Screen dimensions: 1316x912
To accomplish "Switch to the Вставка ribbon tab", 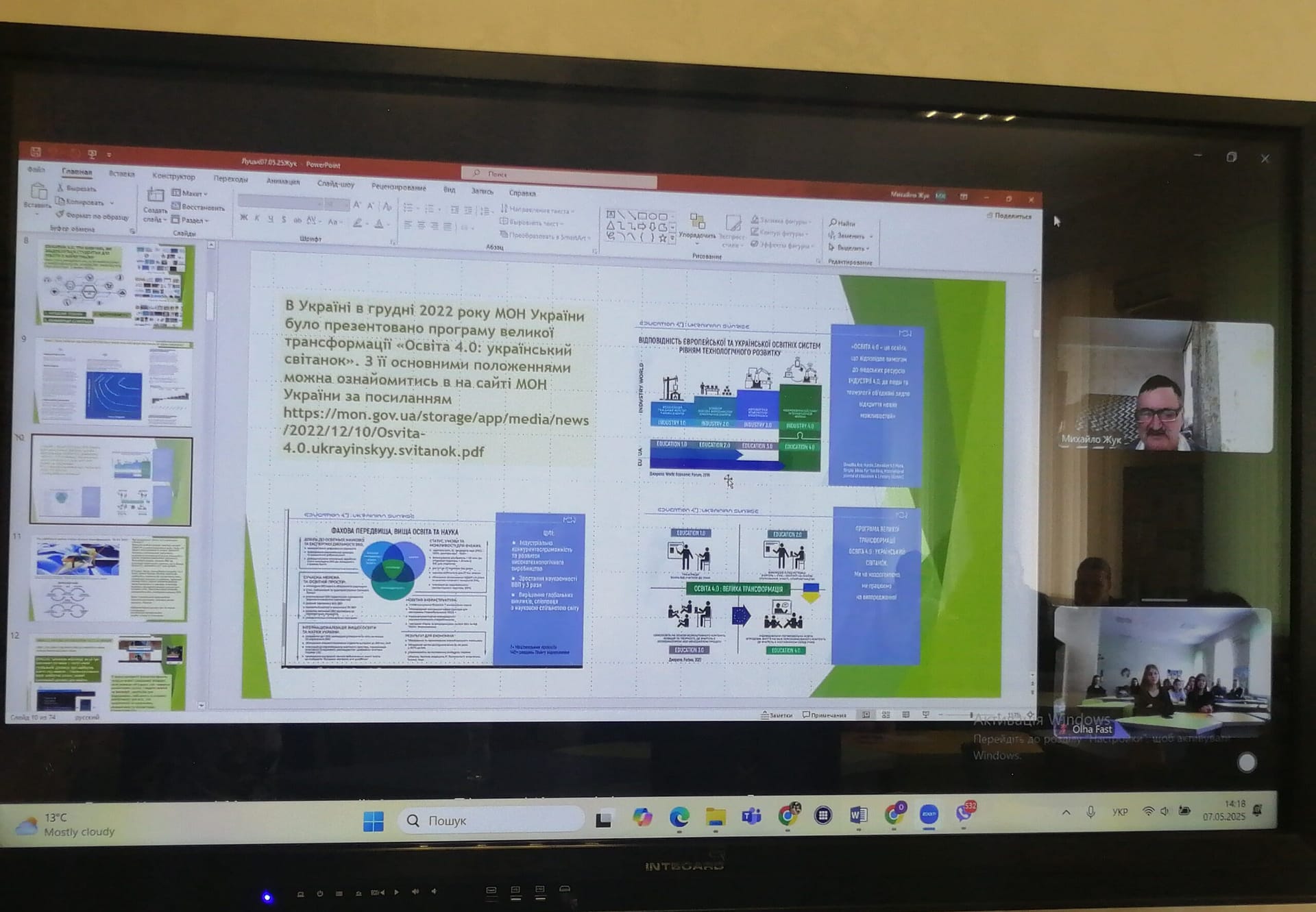I will pos(121,173).
